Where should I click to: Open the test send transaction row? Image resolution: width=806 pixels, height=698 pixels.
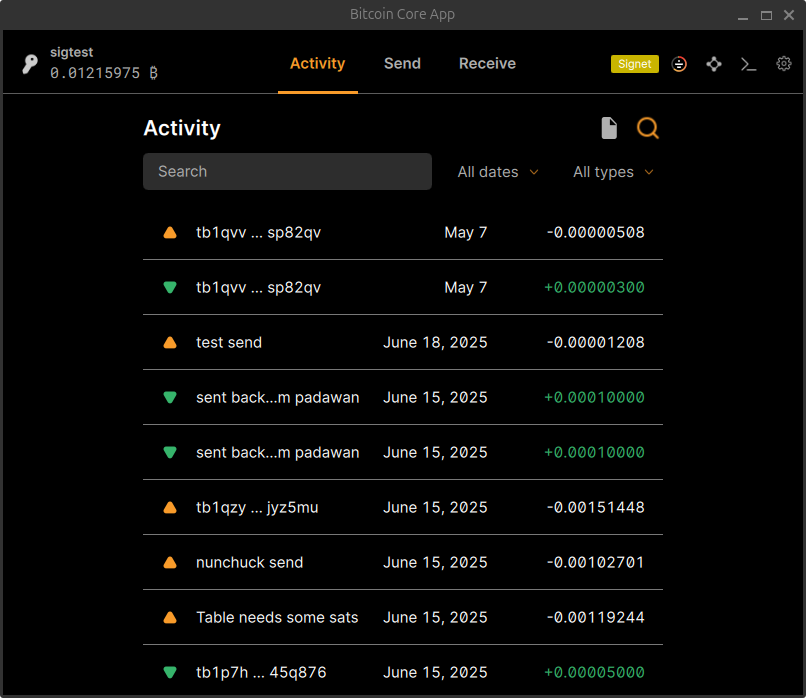pyautogui.click(x=402, y=342)
